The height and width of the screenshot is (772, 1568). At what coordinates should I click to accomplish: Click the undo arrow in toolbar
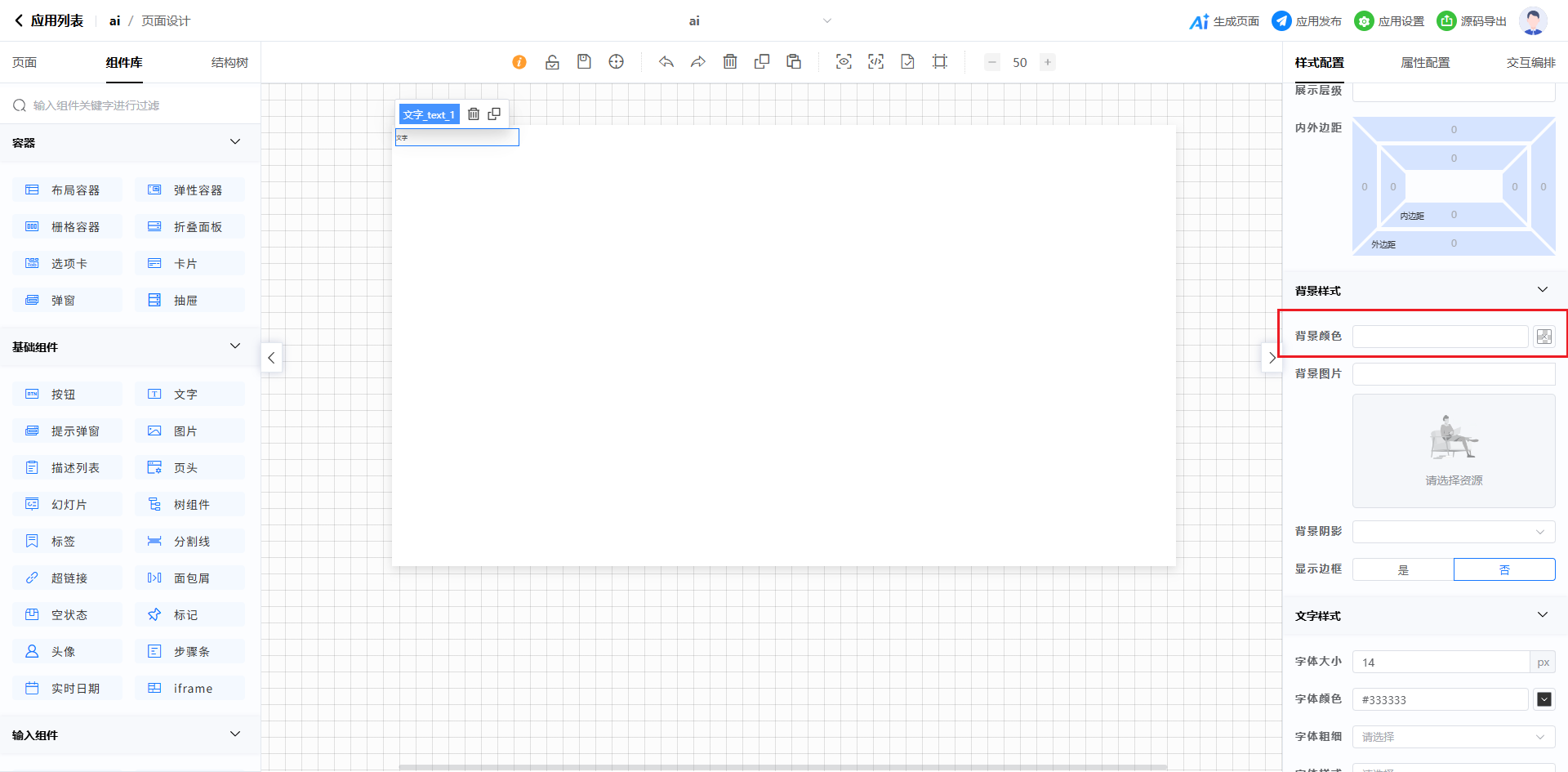[x=666, y=62]
